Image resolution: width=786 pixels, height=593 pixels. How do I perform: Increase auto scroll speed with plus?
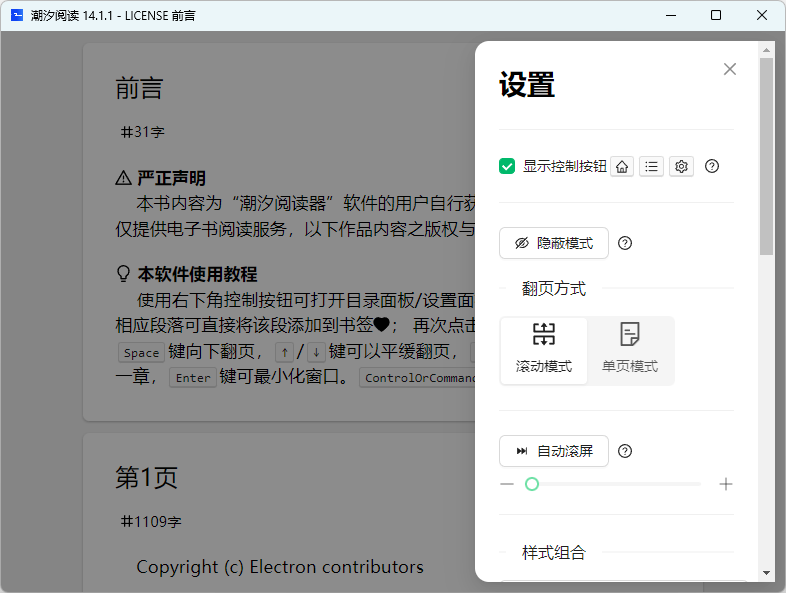pyautogui.click(x=726, y=484)
